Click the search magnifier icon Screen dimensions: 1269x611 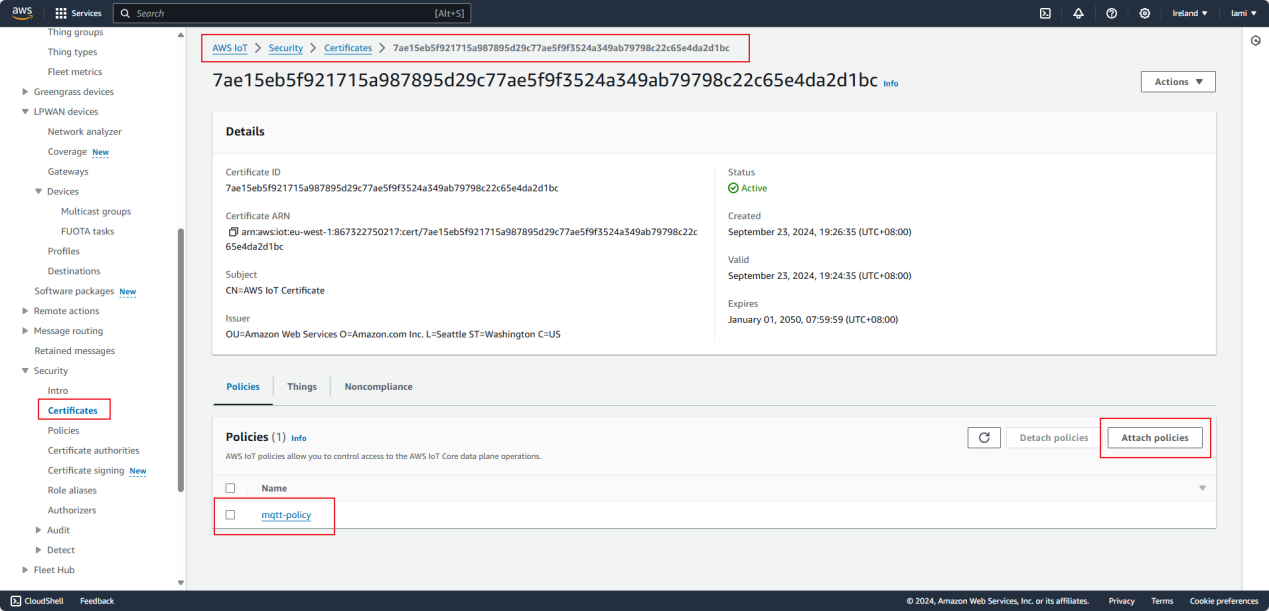tap(125, 13)
